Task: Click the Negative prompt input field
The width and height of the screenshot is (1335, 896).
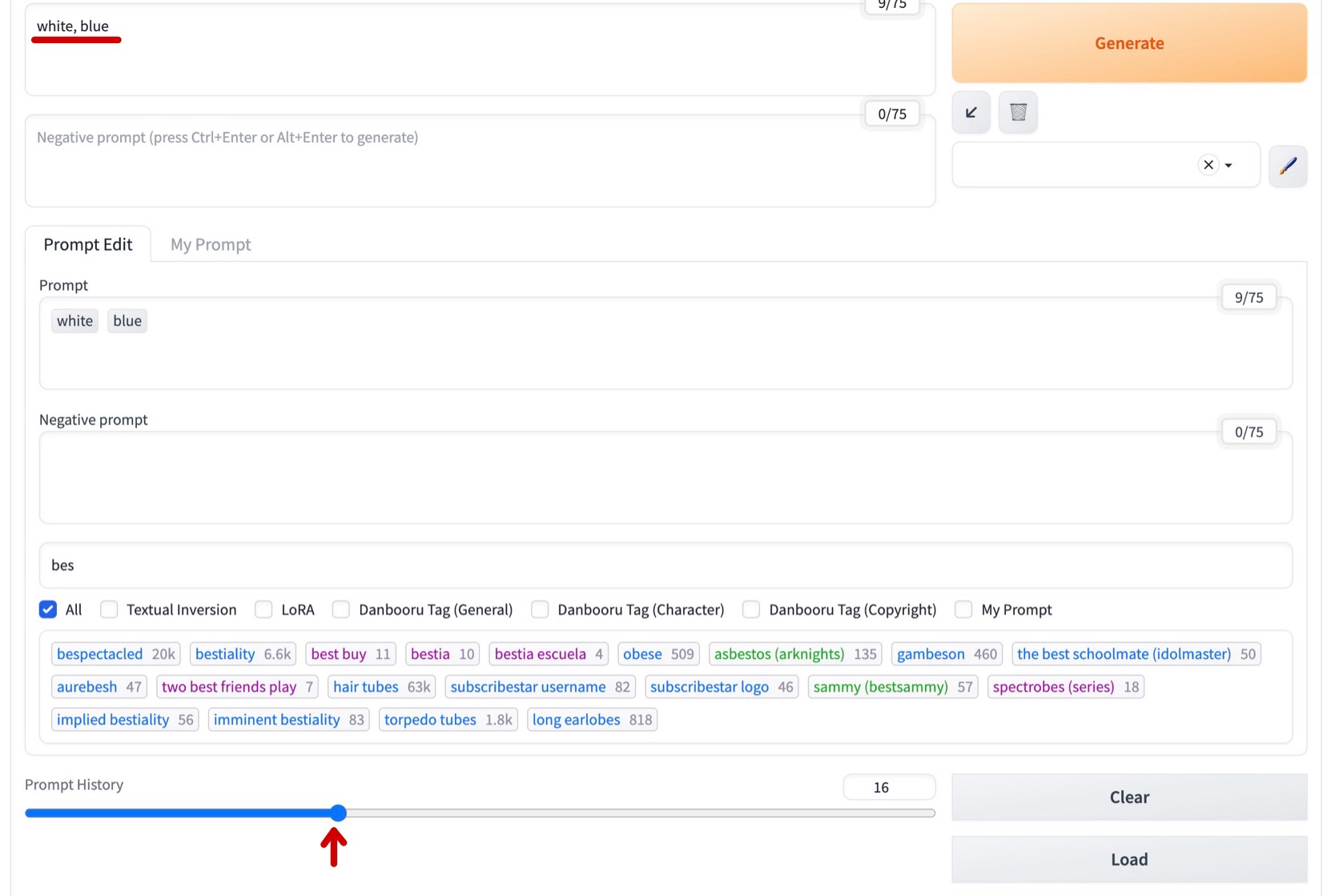Action: click(481, 160)
